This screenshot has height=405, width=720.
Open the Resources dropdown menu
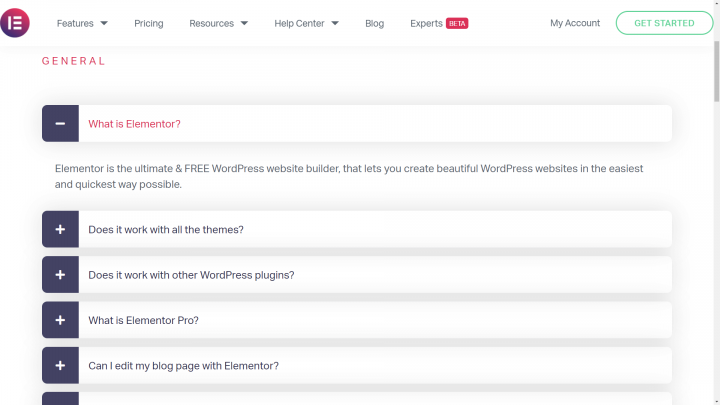click(x=218, y=23)
